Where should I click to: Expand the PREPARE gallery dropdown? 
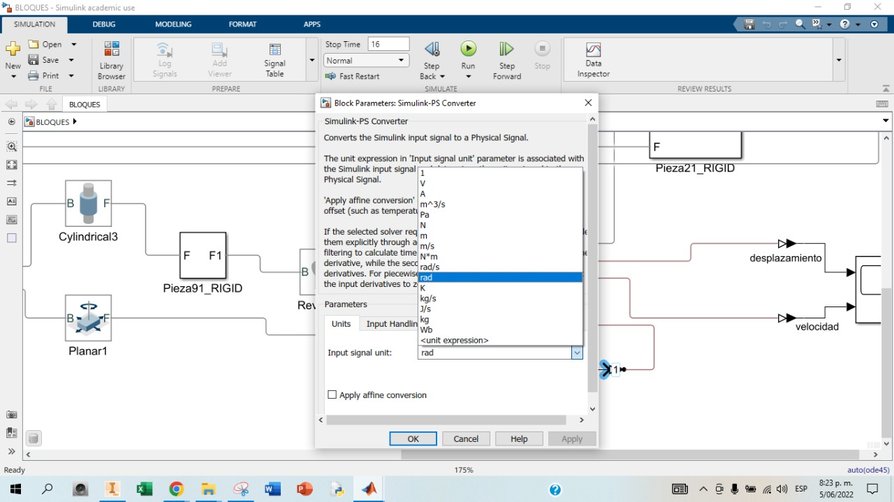coord(312,60)
